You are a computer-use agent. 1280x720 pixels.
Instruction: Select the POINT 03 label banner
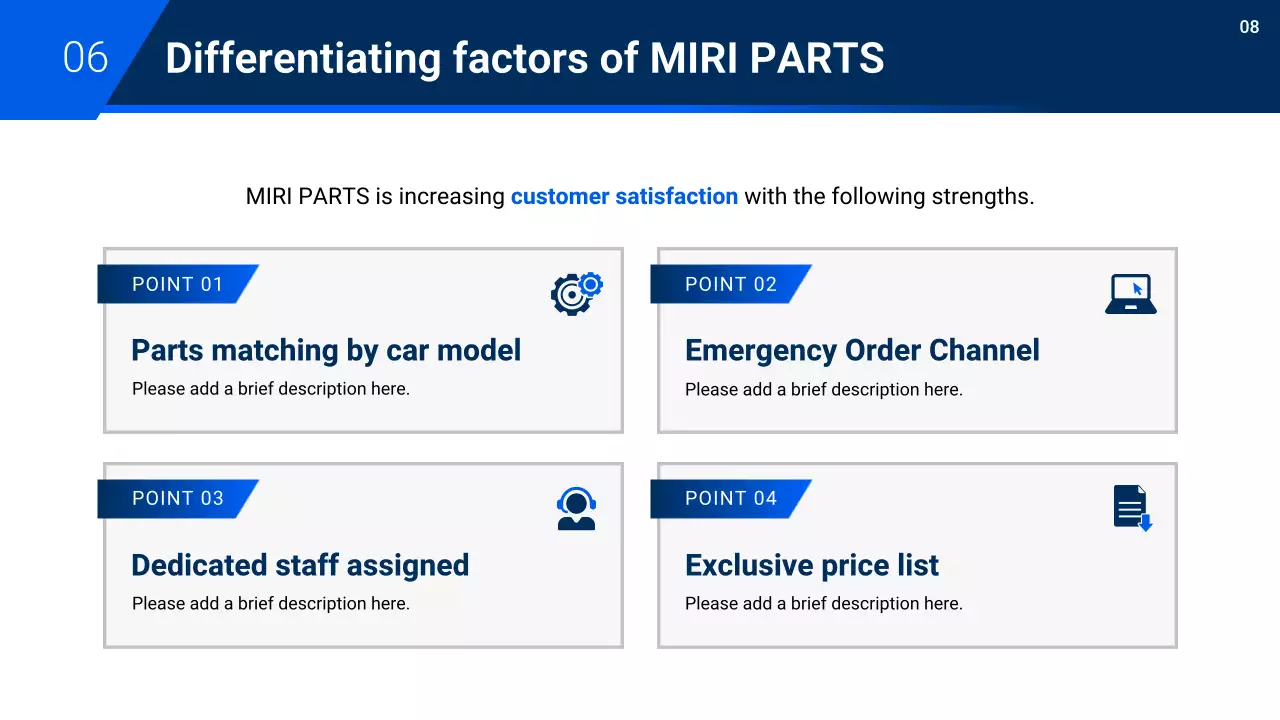pyautogui.click(x=177, y=499)
